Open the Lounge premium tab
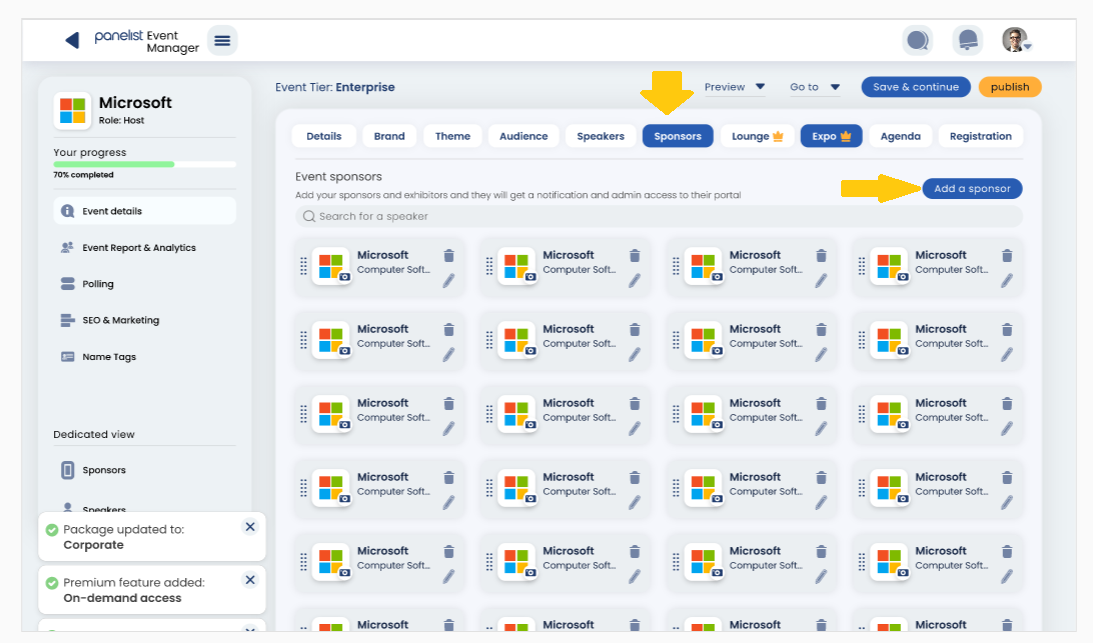Image resolution: width=1093 pixels, height=643 pixels. 757,136
